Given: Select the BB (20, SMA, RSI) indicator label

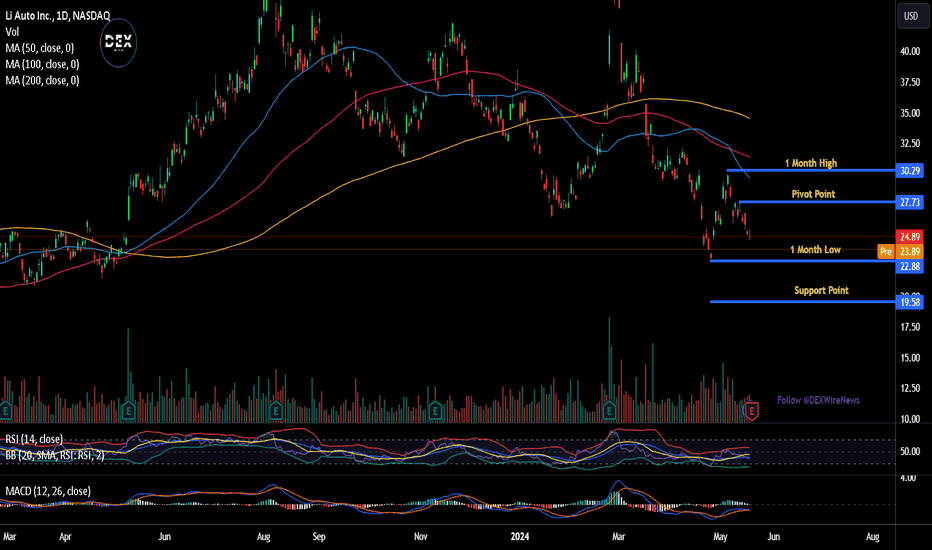Looking at the screenshot, I should 55,455.
